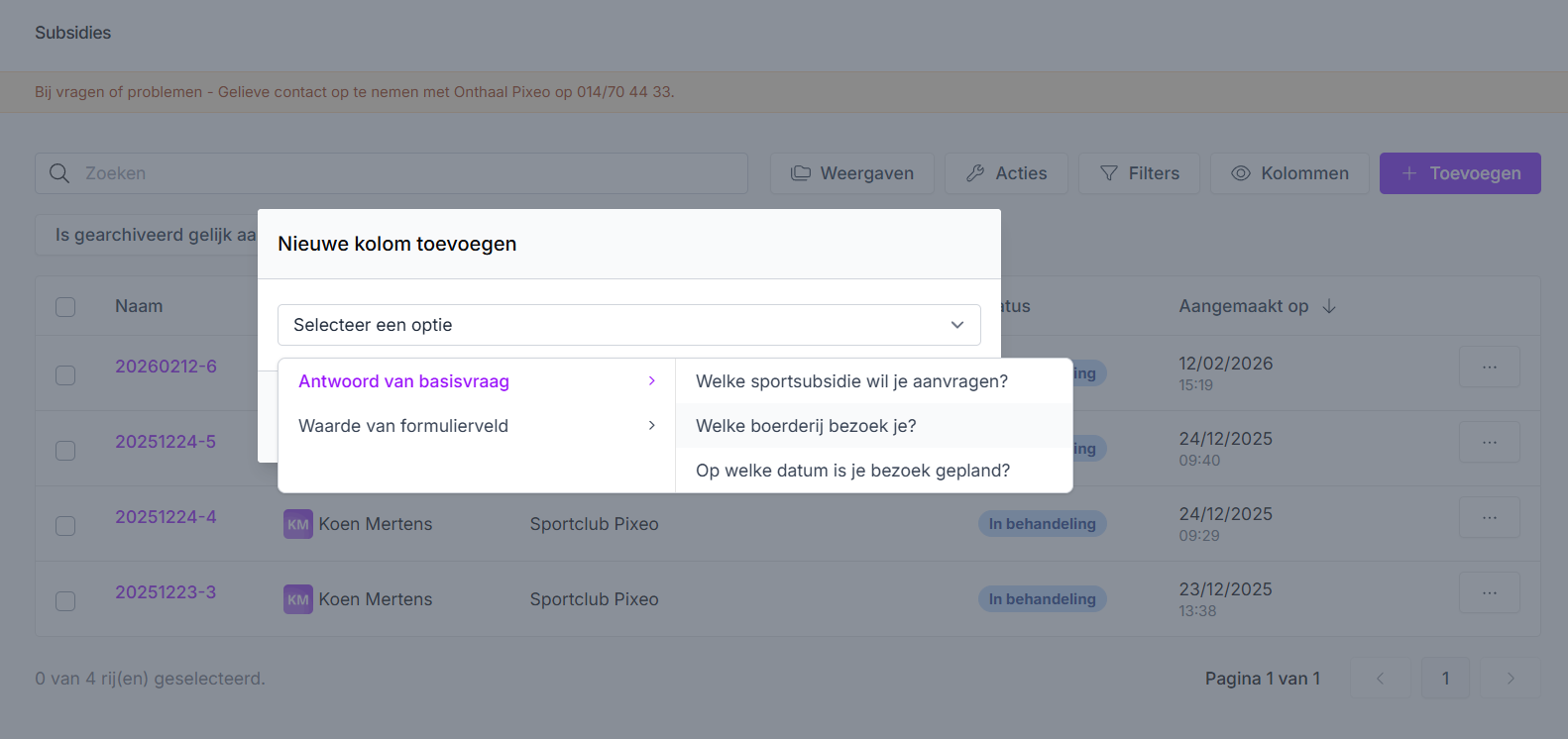This screenshot has height=739, width=1568.
Task: Toggle the select-all checkbox in table header
Action: pyautogui.click(x=65, y=307)
